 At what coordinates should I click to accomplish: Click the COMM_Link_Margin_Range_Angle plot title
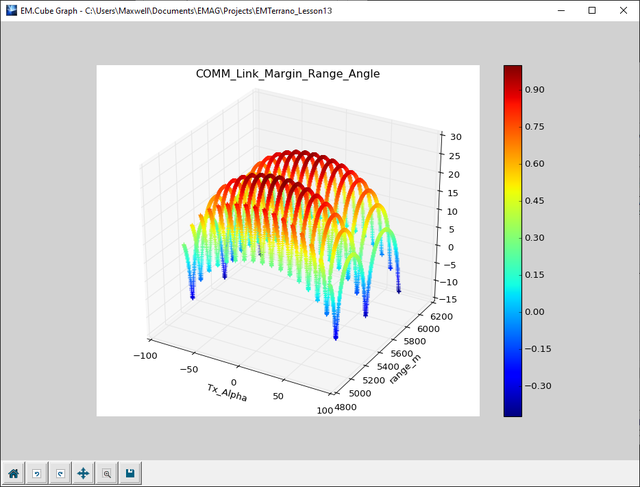click(x=287, y=74)
